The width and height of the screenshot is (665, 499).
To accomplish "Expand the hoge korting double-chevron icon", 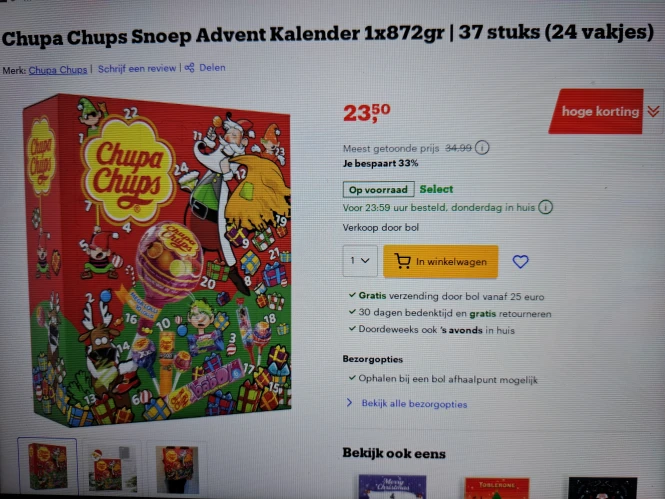I will (x=653, y=112).
